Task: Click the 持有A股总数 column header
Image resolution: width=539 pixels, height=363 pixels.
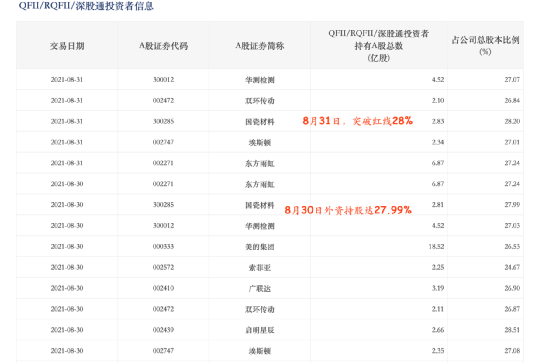Action: point(378,46)
